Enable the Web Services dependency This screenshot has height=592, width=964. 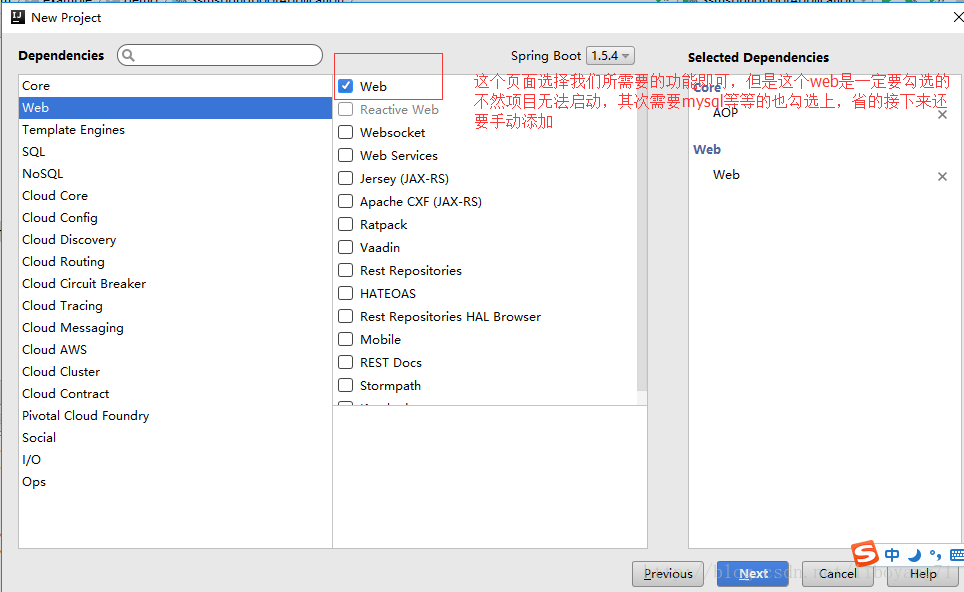pyautogui.click(x=346, y=155)
